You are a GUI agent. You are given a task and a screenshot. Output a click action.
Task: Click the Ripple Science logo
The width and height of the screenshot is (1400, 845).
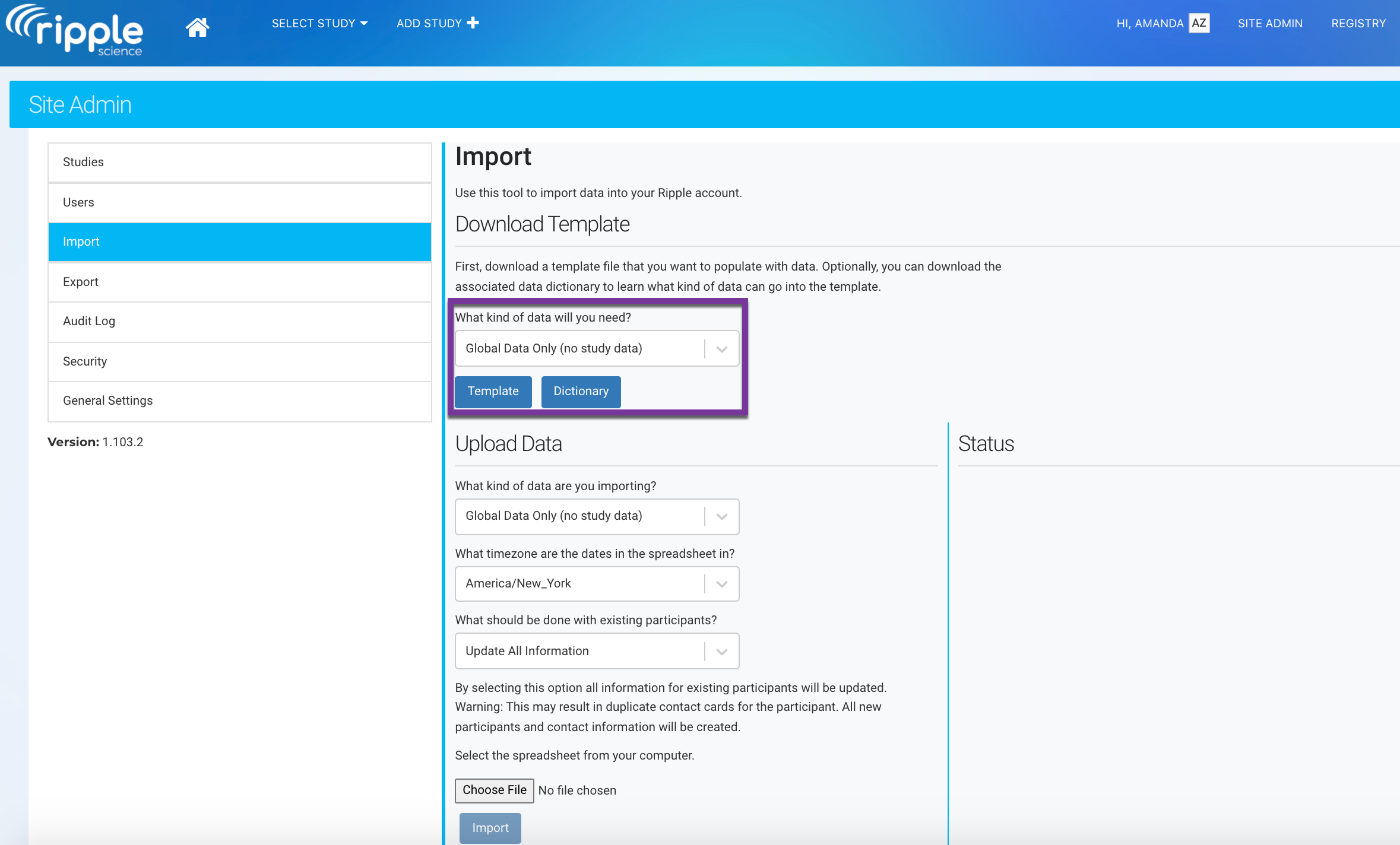pos(75,30)
